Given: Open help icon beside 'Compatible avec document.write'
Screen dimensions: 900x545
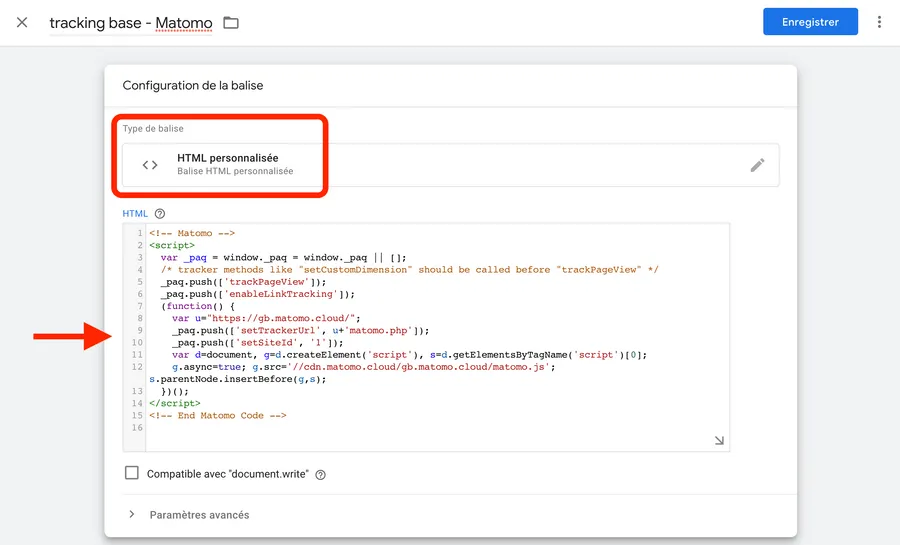Looking at the screenshot, I should click(x=321, y=474).
